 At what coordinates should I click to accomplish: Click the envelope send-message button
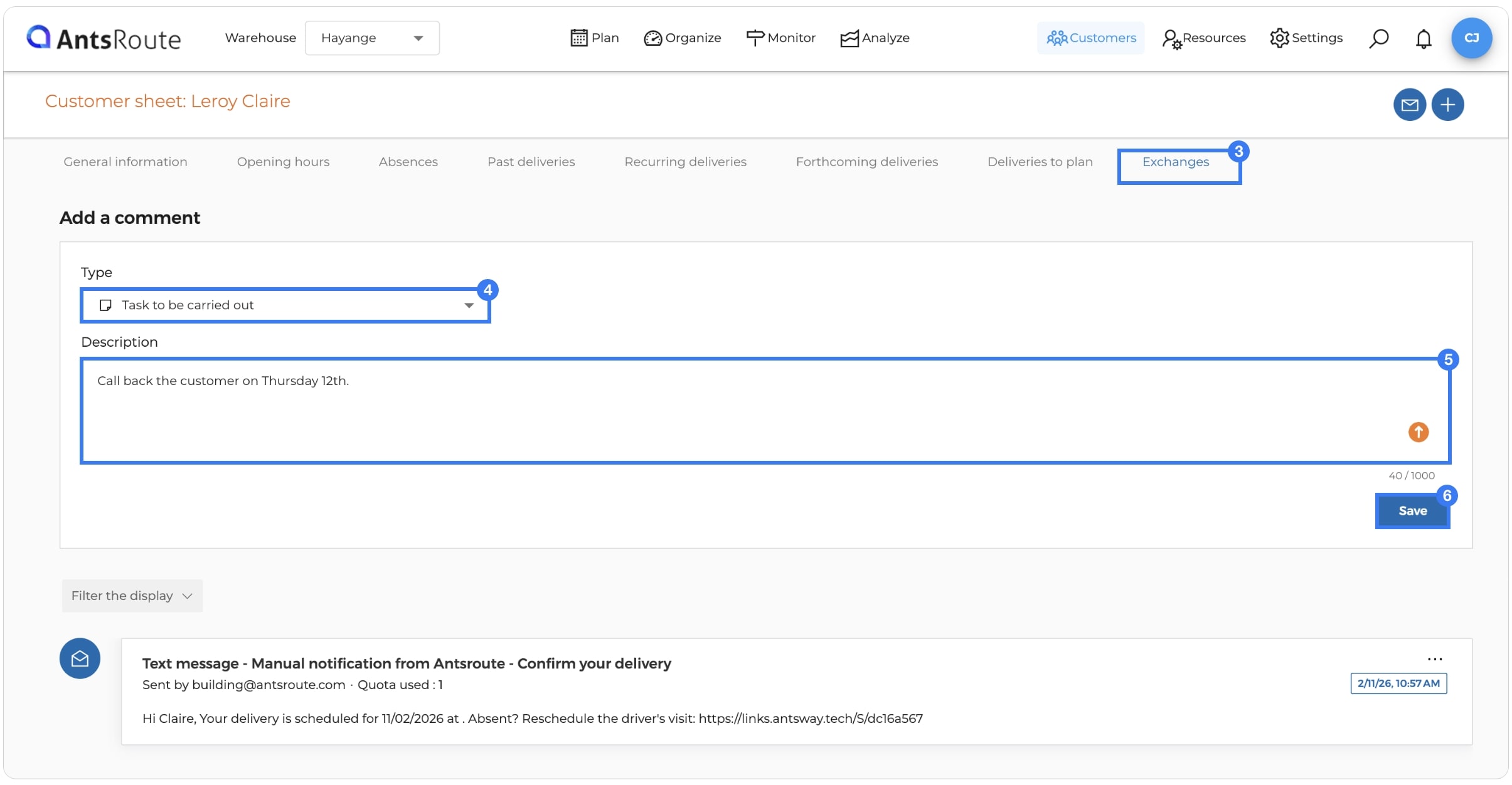pos(1410,105)
